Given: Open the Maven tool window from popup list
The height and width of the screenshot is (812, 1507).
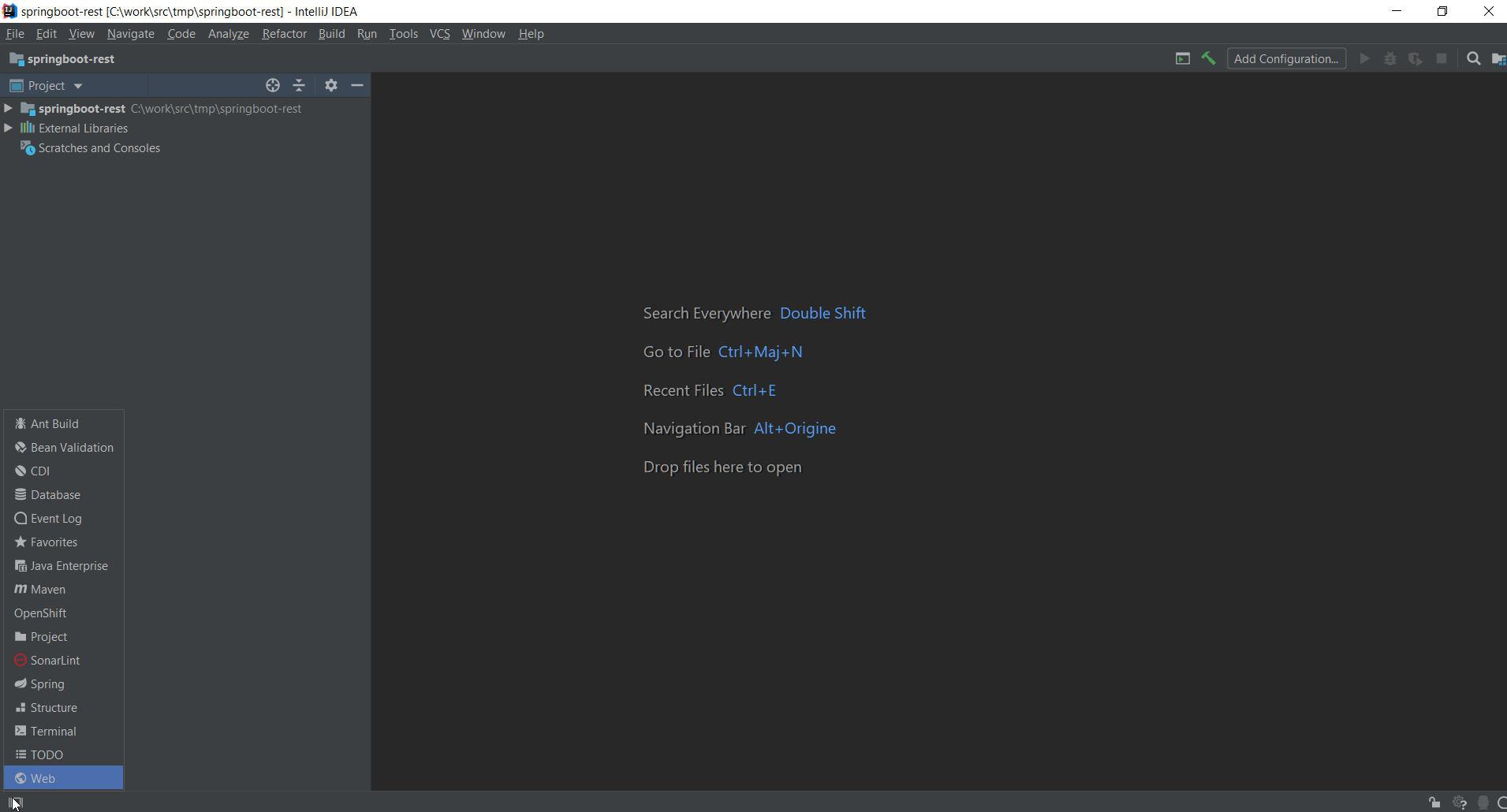Looking at the screenshot, I should [x=47, y=589].
